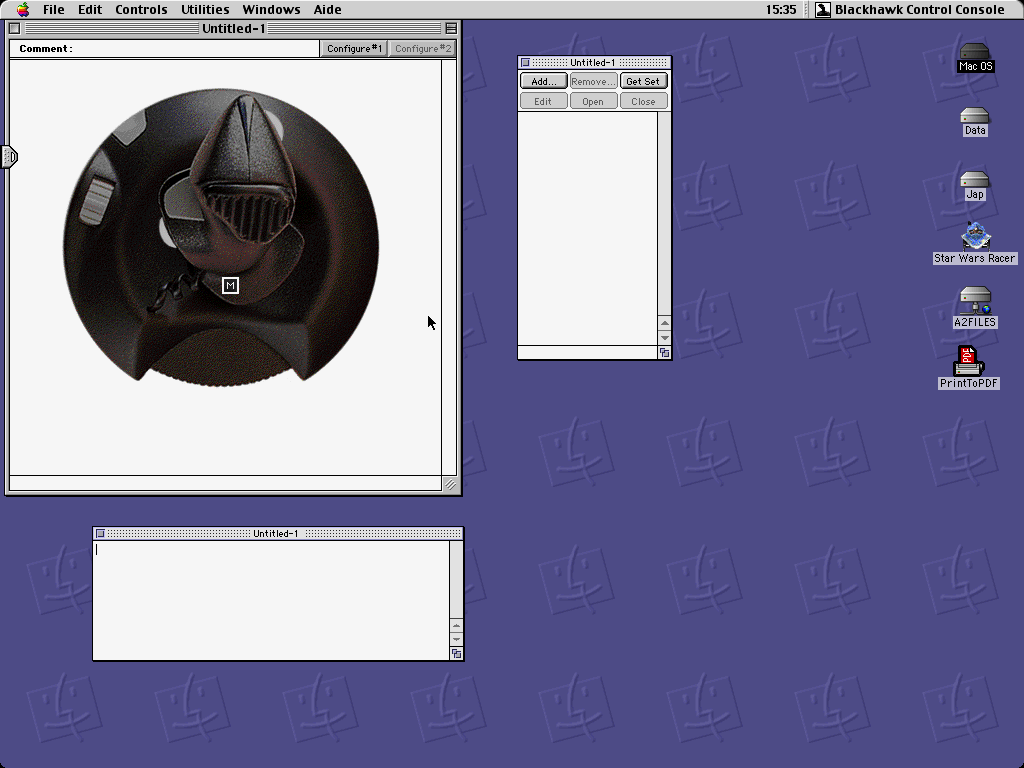The height and width of the screenshot is (768, 1024).
Task: Close the large joystick Untitled-1 window
Action: coord(14,28)
